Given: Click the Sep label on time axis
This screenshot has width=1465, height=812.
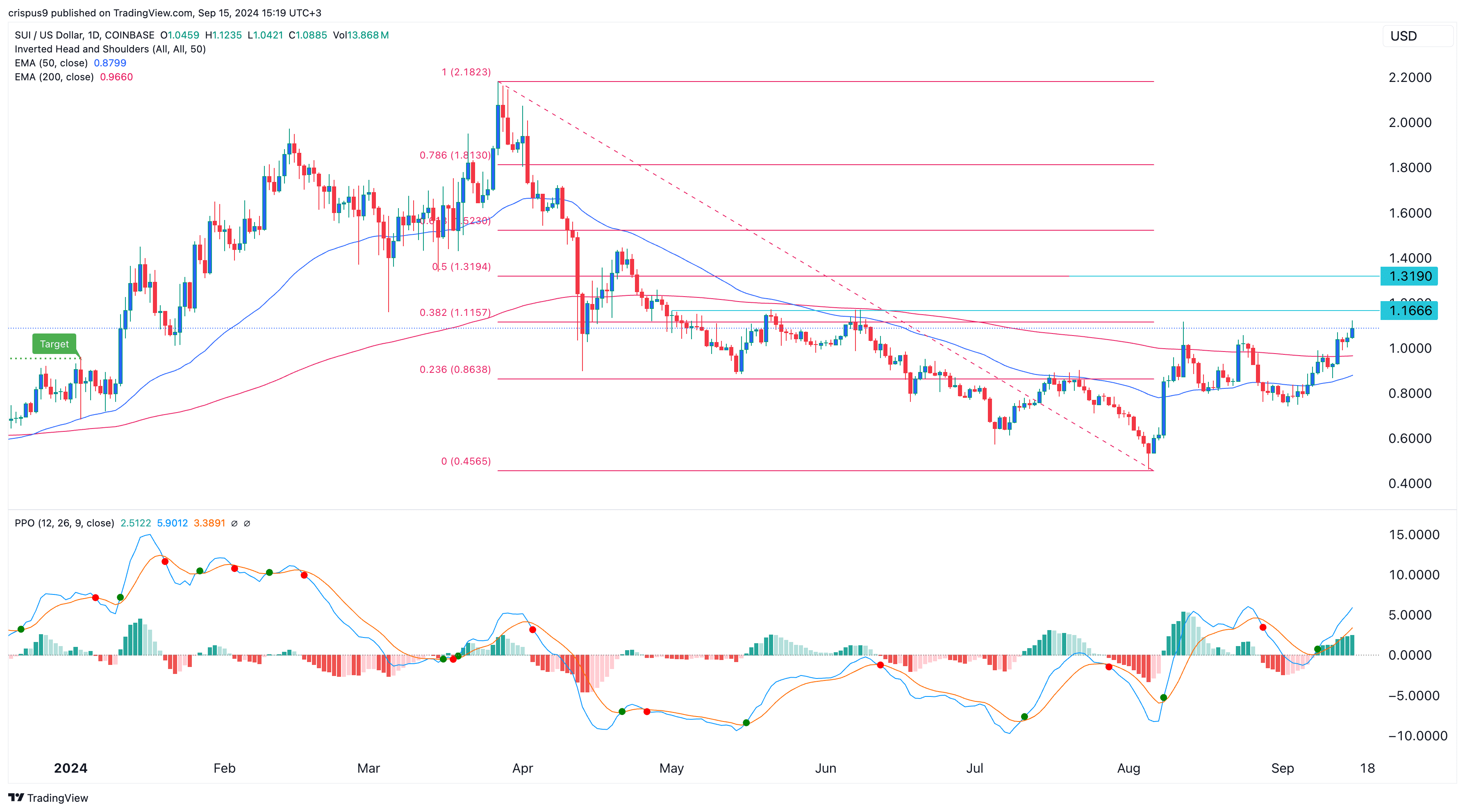Looking at the screenshot, I should pyautogui.click(x=1282, y=769).
